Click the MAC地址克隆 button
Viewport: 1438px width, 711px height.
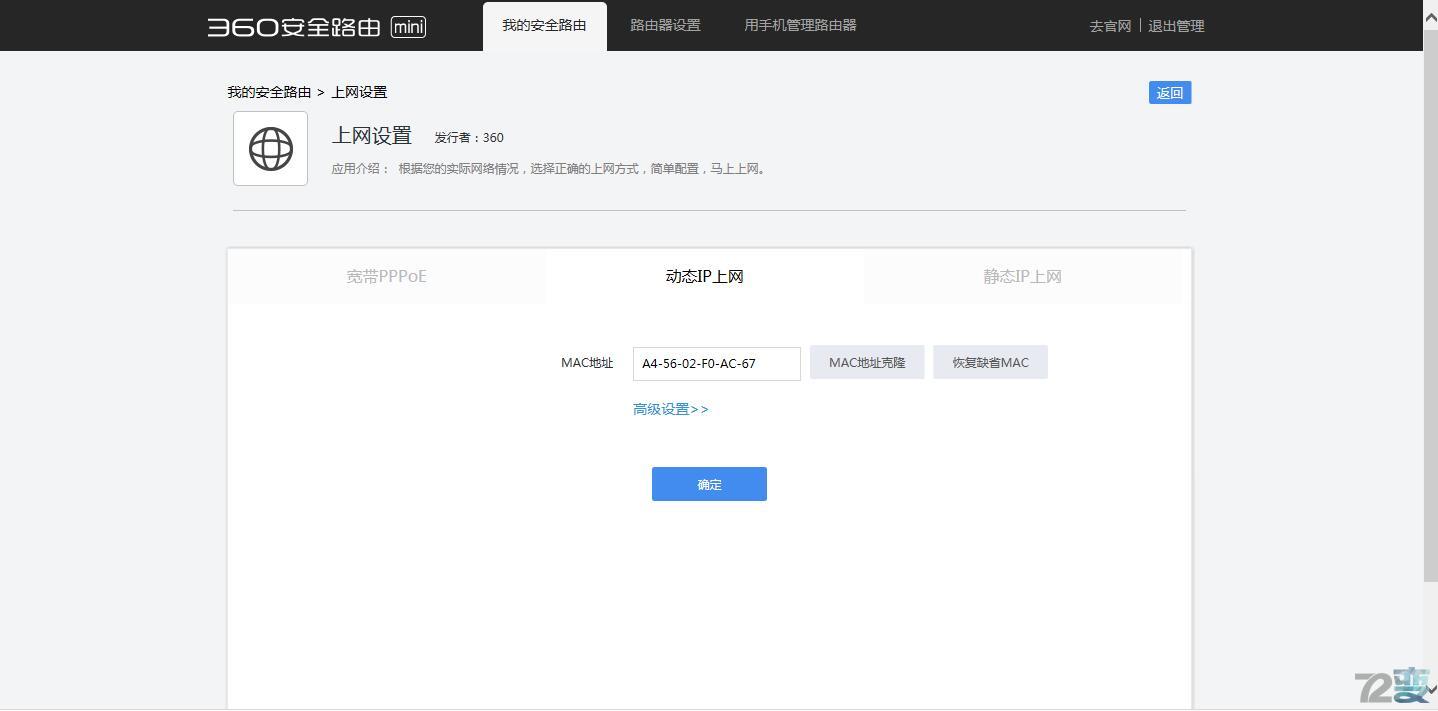click(866, 362)
